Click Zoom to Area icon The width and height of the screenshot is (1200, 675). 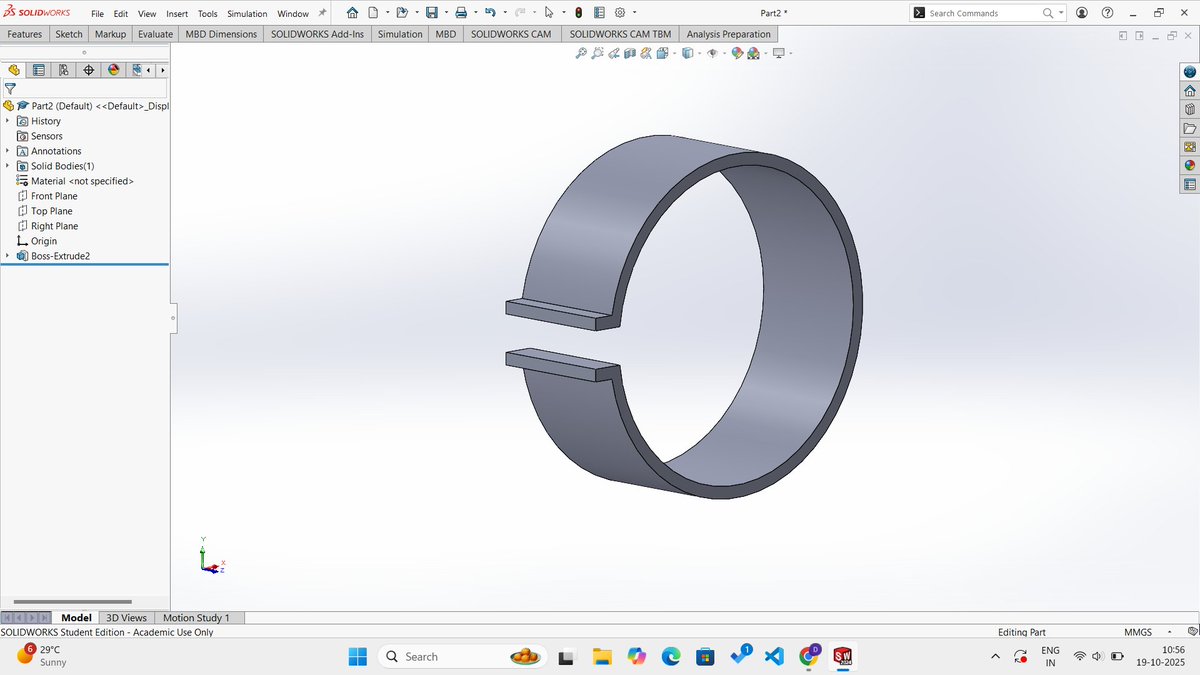[x=597, y=53]
